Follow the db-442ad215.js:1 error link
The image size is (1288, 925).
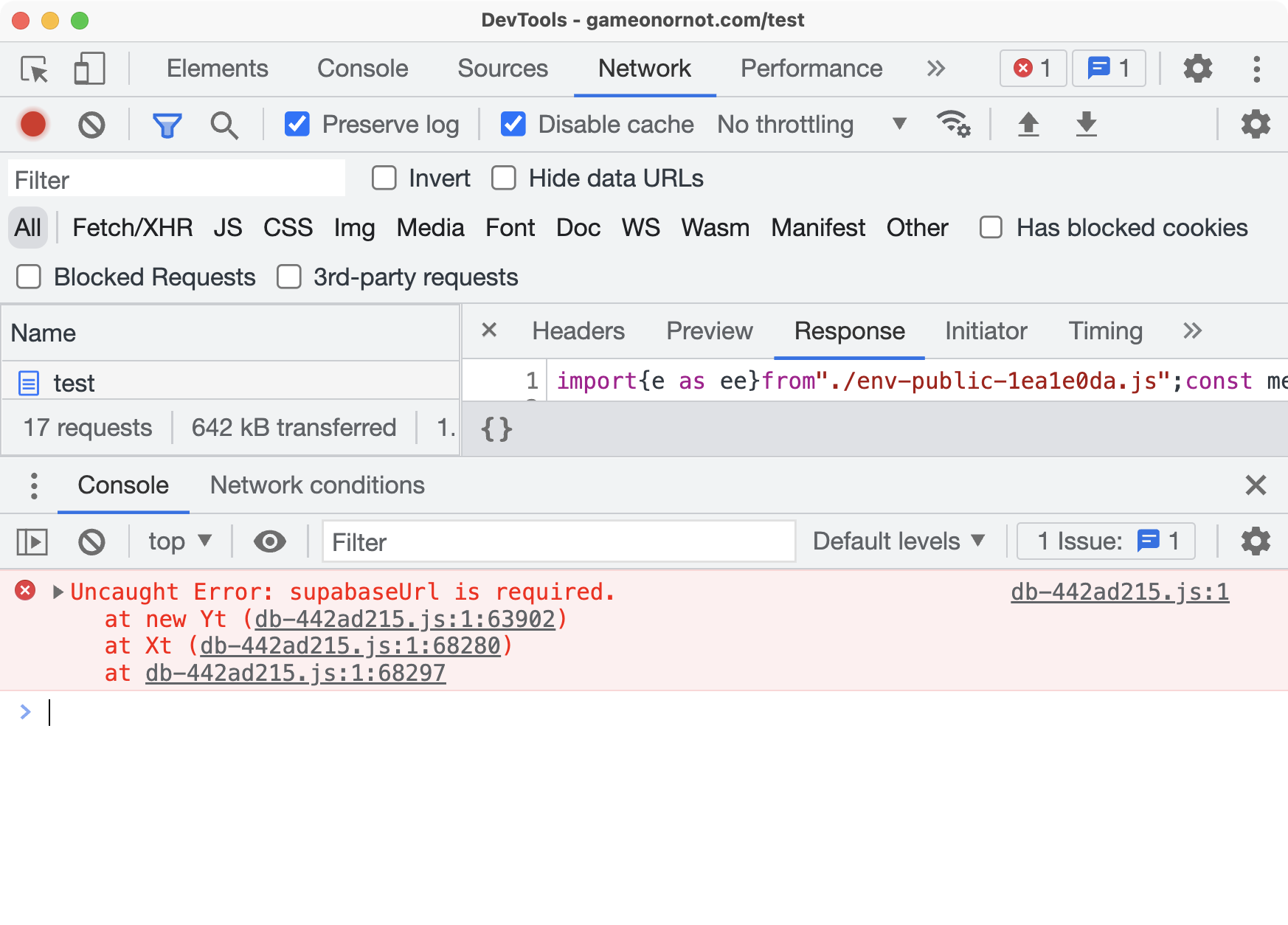1119,591
